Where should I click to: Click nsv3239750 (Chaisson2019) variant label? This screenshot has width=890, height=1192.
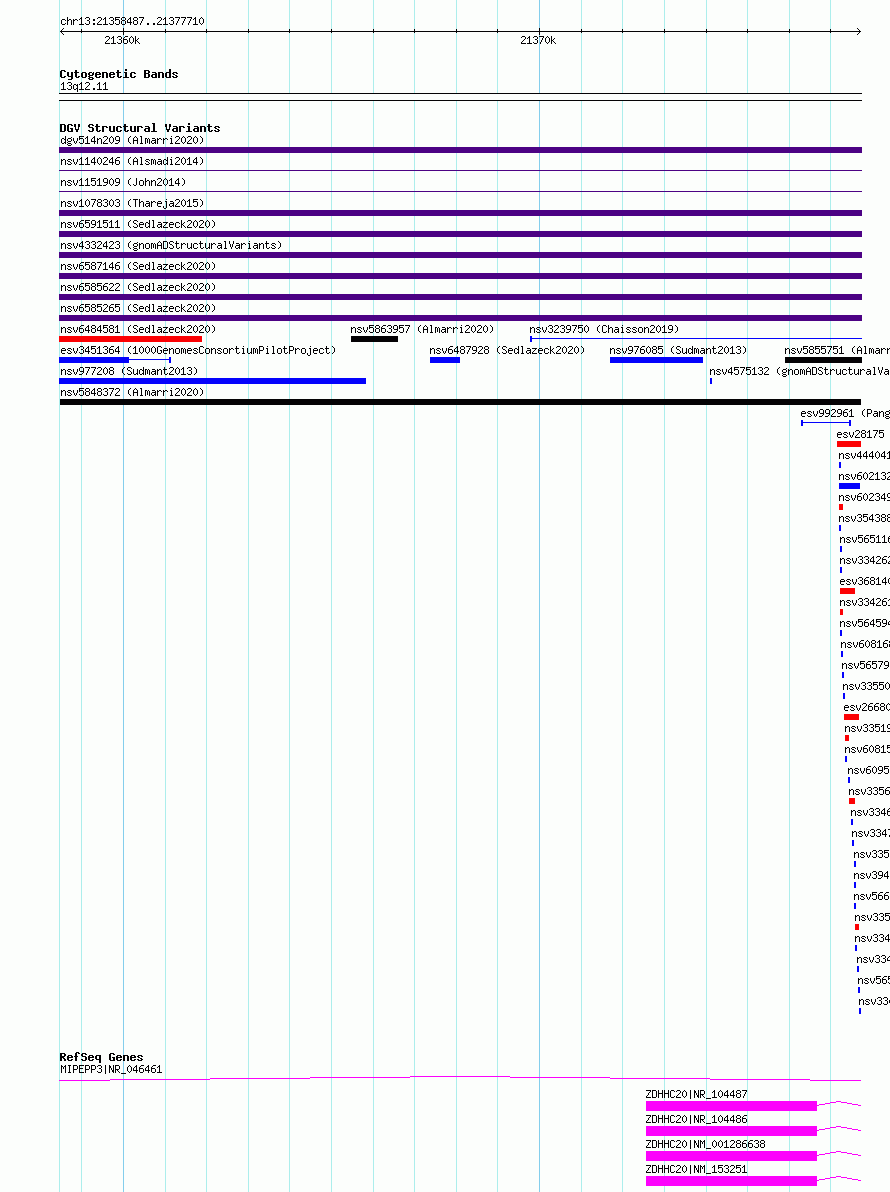[x=604, y=330]
